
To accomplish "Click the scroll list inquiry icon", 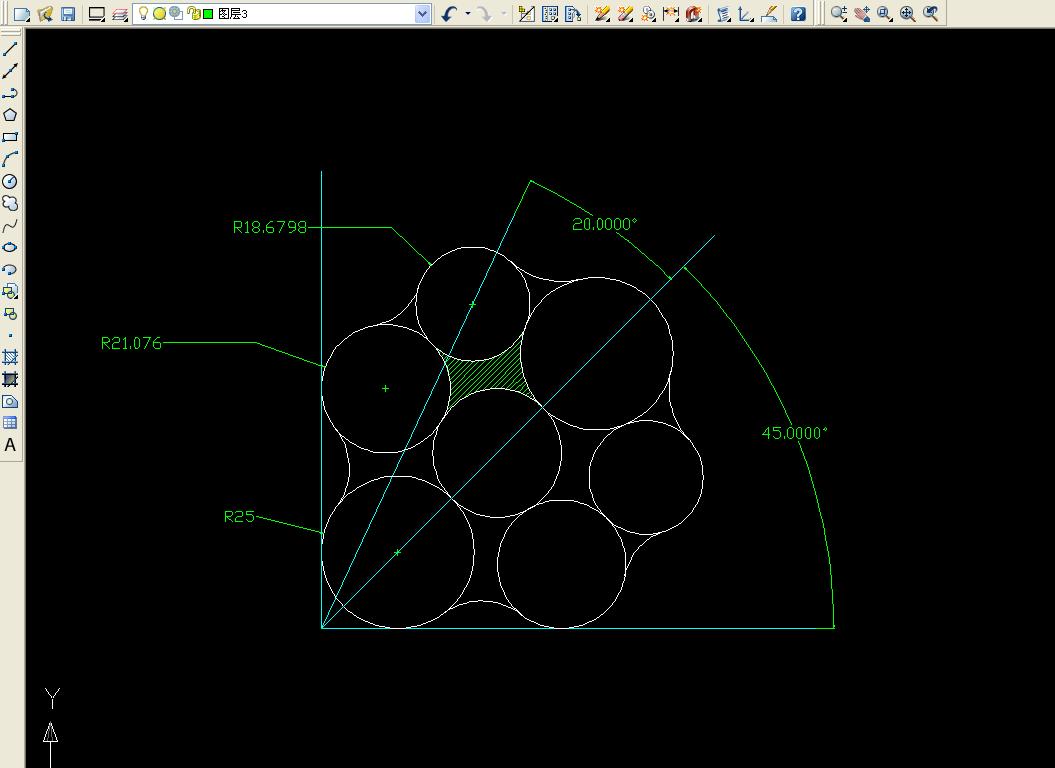I will pos(723,13).
